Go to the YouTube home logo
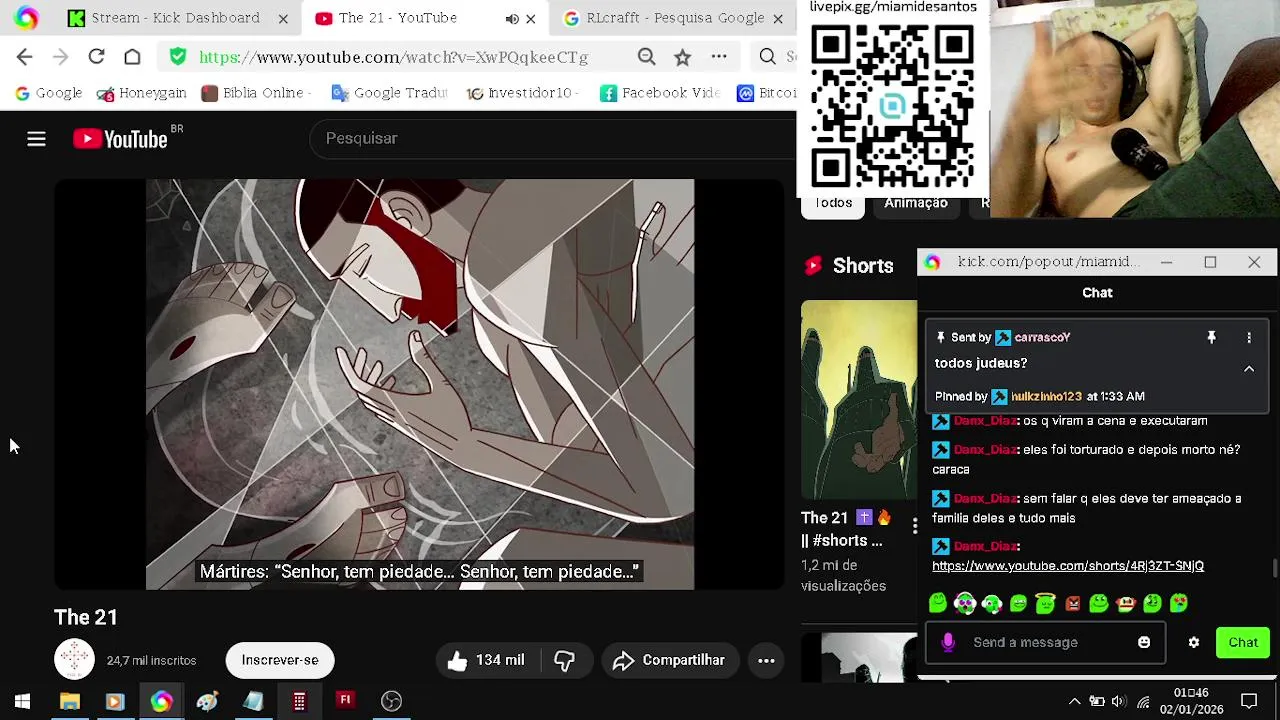This screenshot has width=1280, height=720. [120, 139]
